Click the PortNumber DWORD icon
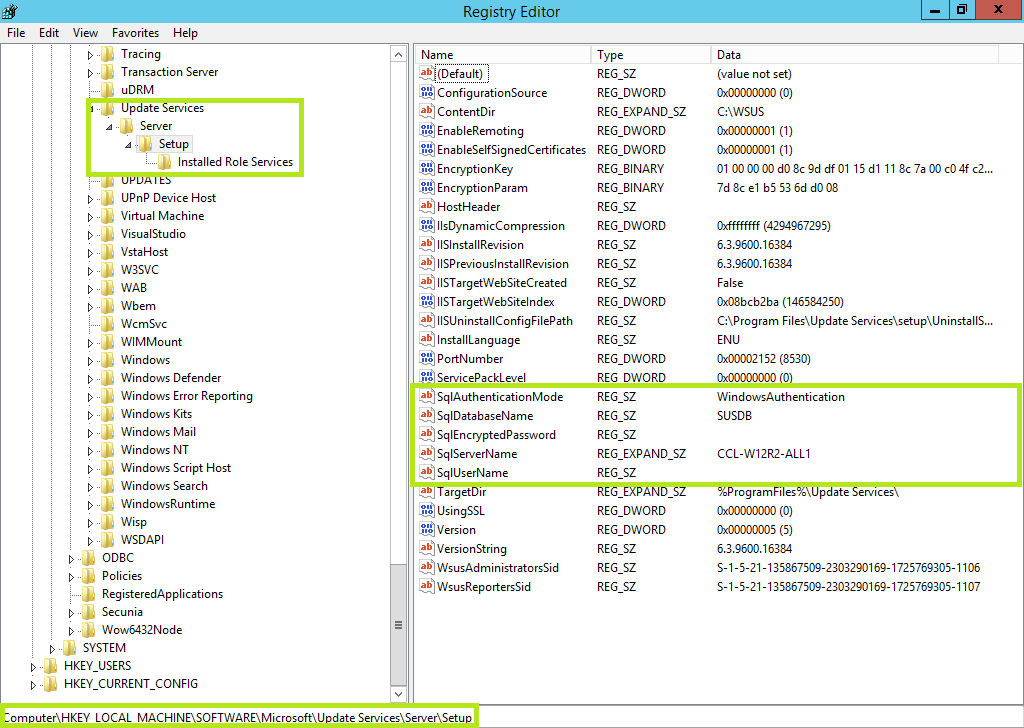Viewport: 1024px width, 728px height. pos(426,358)
